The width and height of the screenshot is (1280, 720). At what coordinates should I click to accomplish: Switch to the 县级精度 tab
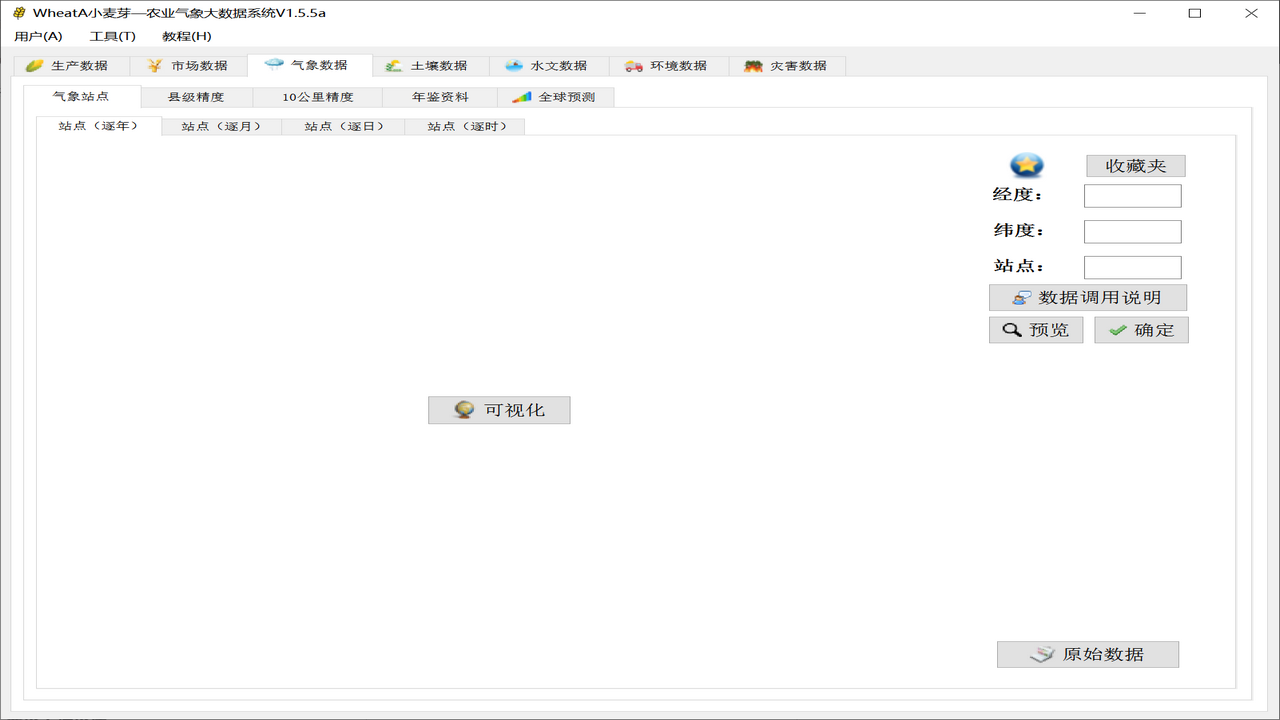(196, 97)
